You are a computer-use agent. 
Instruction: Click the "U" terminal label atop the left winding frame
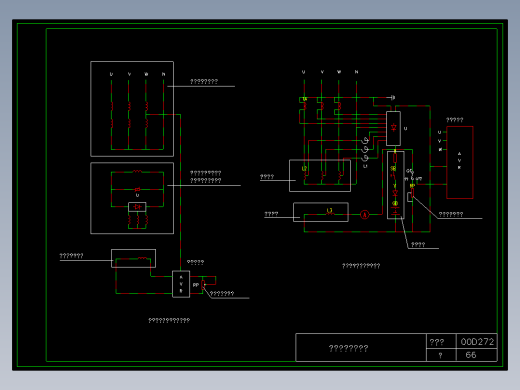pos(111,74)
